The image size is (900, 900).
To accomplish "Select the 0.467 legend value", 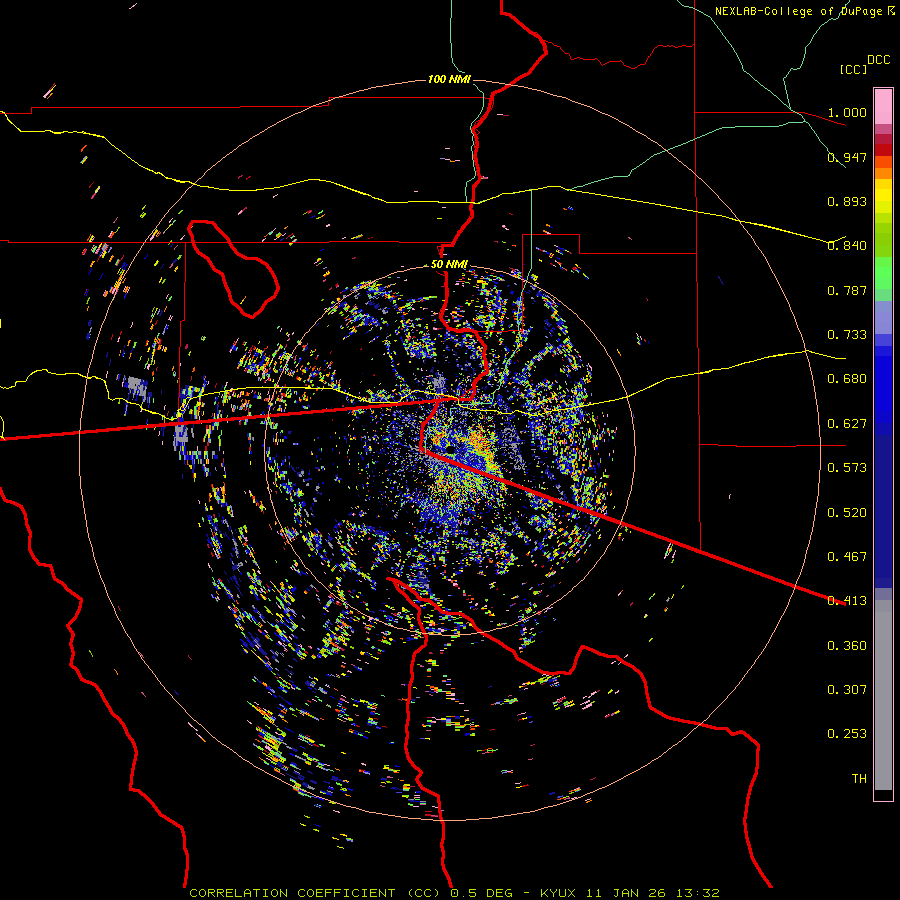I will pos(847,557).
